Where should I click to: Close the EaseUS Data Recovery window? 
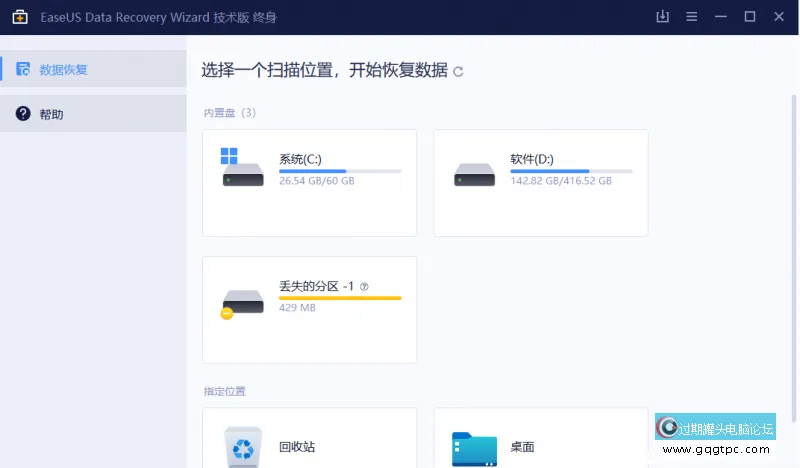click(x=779, y=17)
